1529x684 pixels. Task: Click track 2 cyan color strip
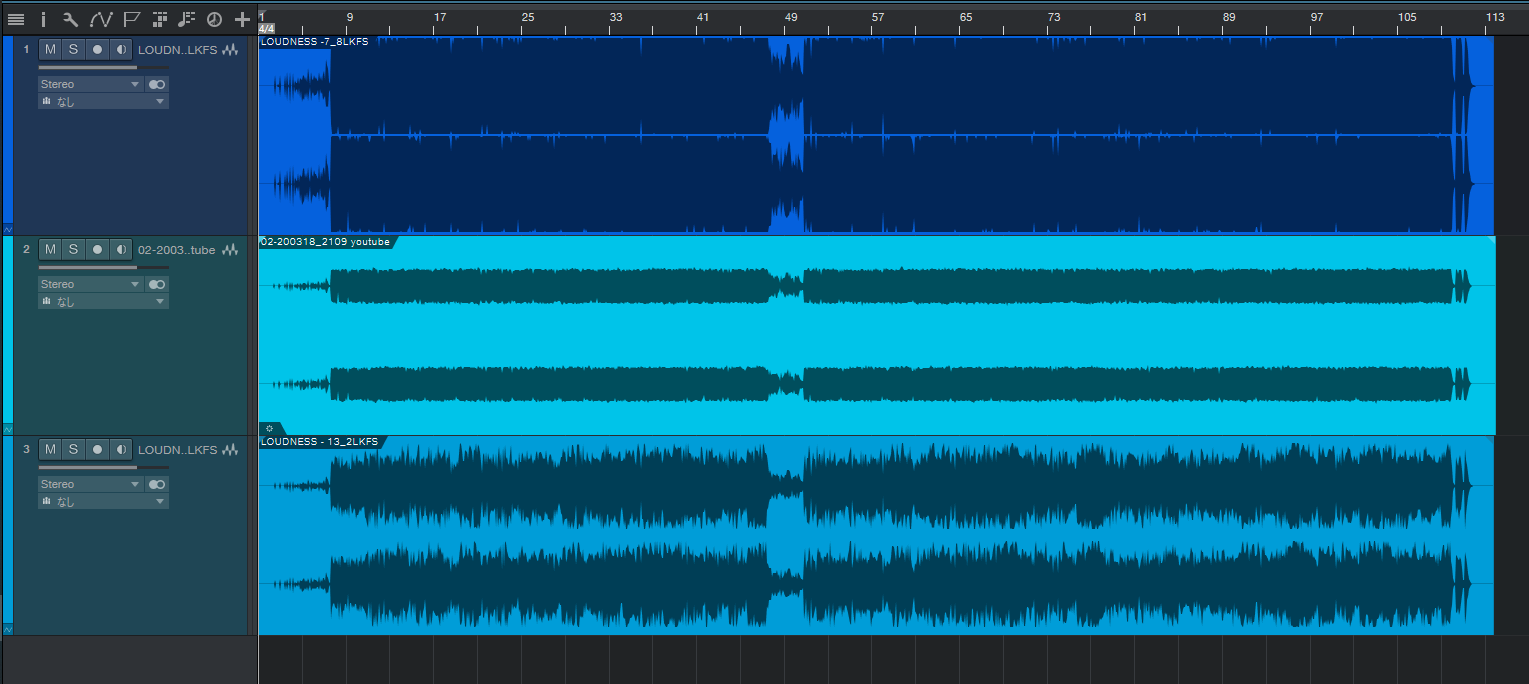pos(8,328)
